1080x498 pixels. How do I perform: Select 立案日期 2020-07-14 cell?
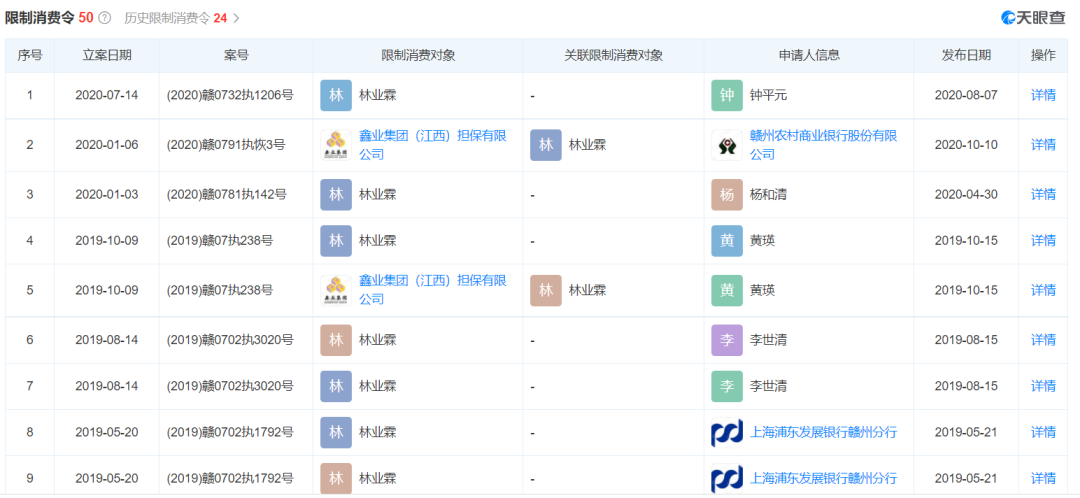(x=107, y=96)
